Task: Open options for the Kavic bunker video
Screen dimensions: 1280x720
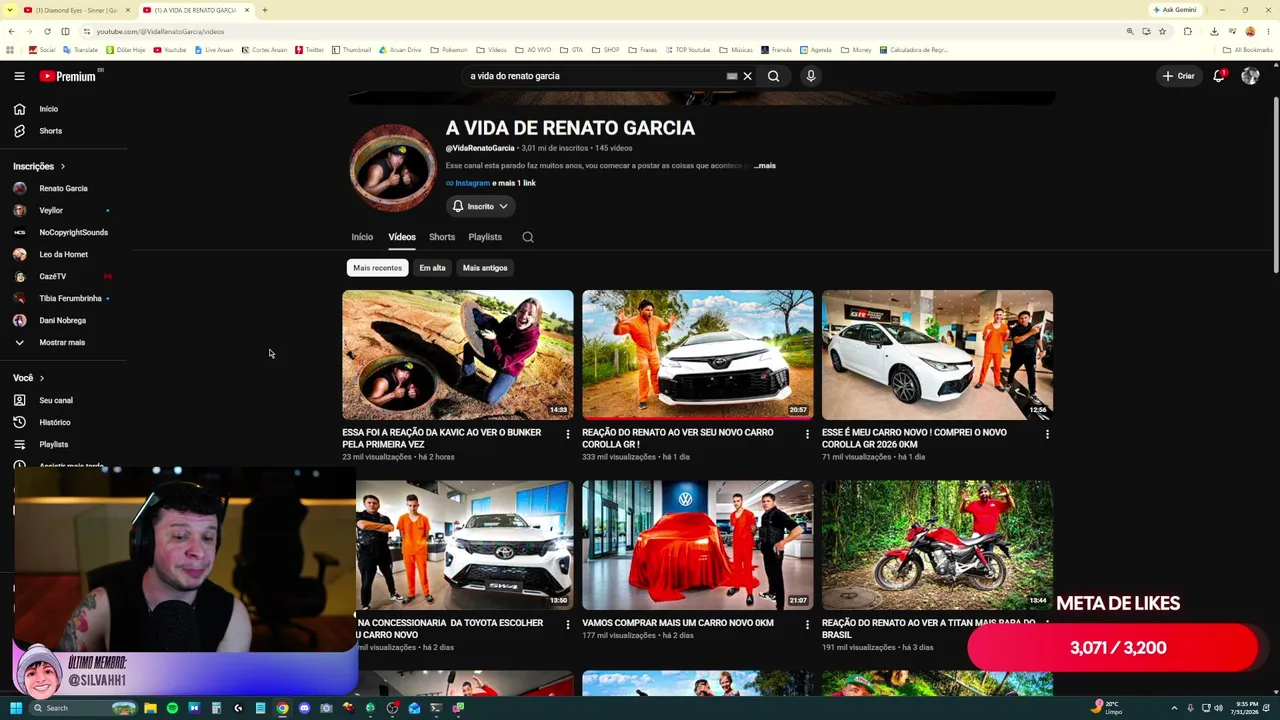Action: click(568, 434)
